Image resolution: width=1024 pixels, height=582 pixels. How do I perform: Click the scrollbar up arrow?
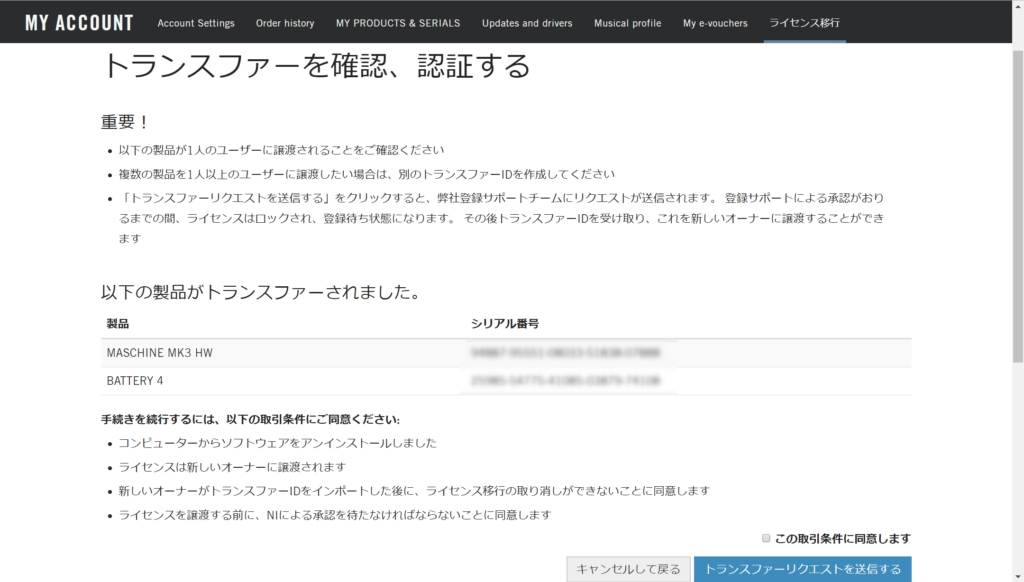(1016, 7)
